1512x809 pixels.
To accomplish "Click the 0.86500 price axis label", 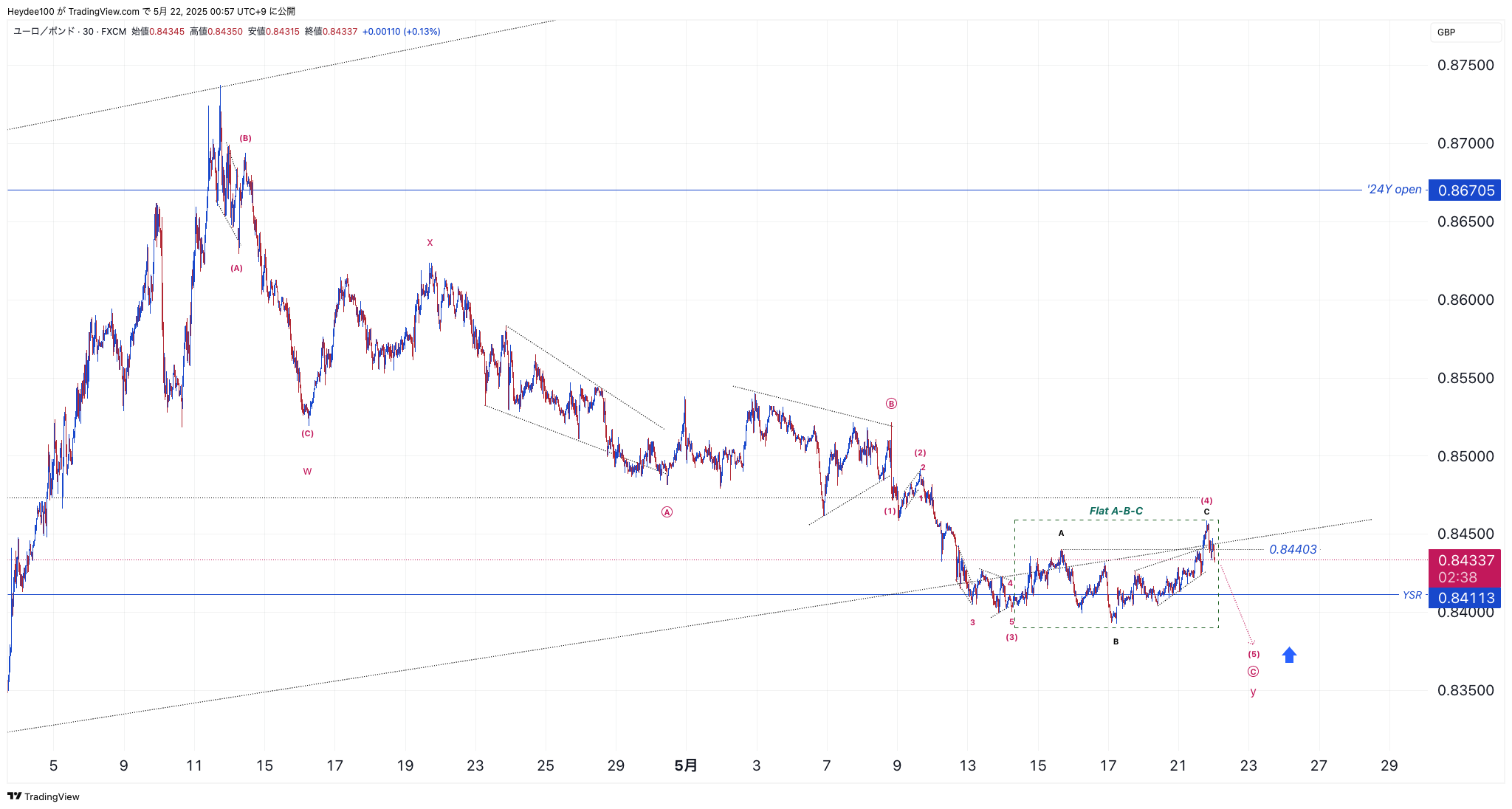I will pyautogui.click(x=1465, y=221).
